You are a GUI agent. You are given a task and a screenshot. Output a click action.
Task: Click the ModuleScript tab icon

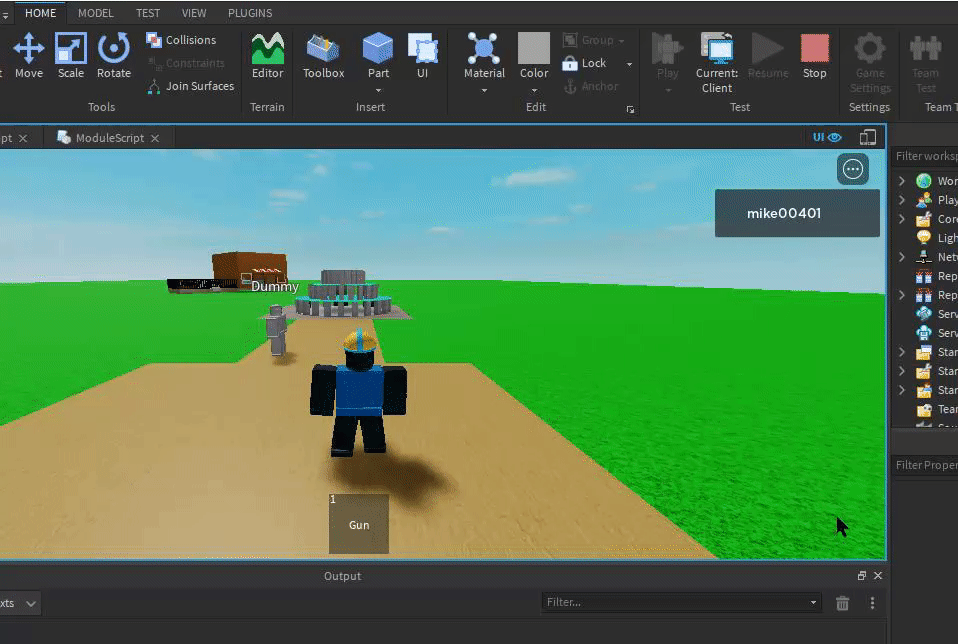click(64, 137)
